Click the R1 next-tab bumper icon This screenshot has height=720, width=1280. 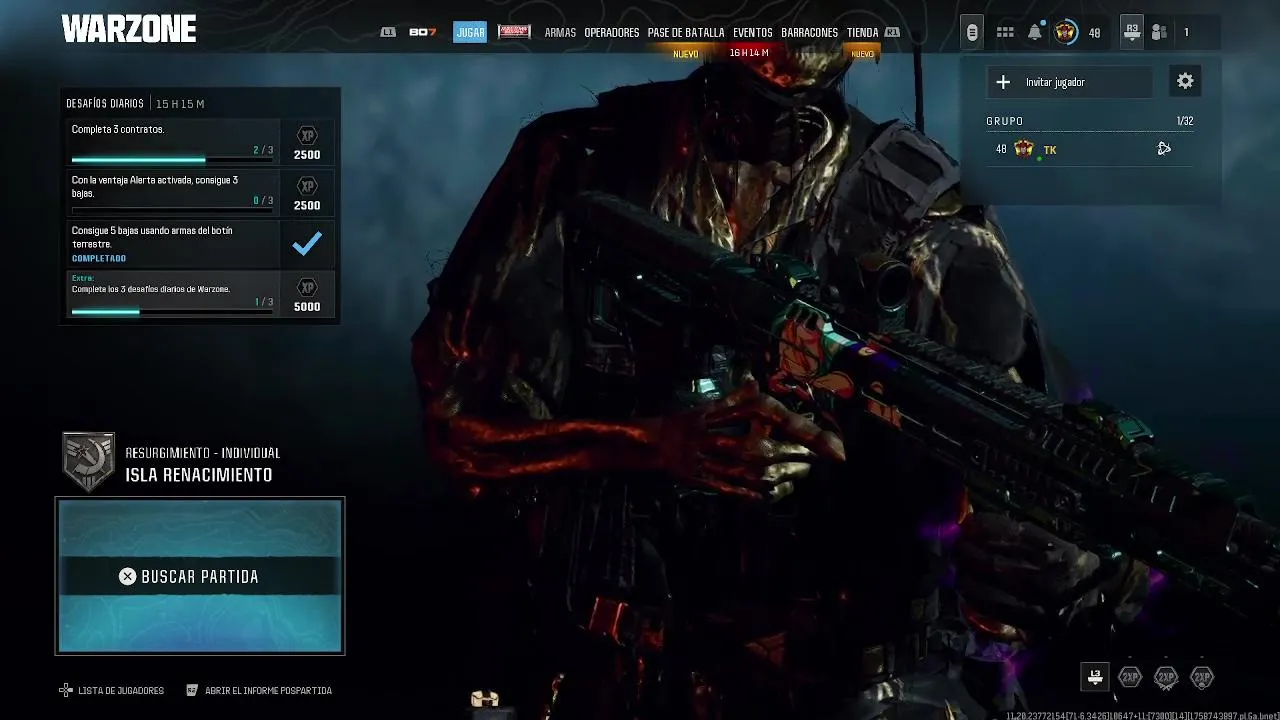(892, 32)
